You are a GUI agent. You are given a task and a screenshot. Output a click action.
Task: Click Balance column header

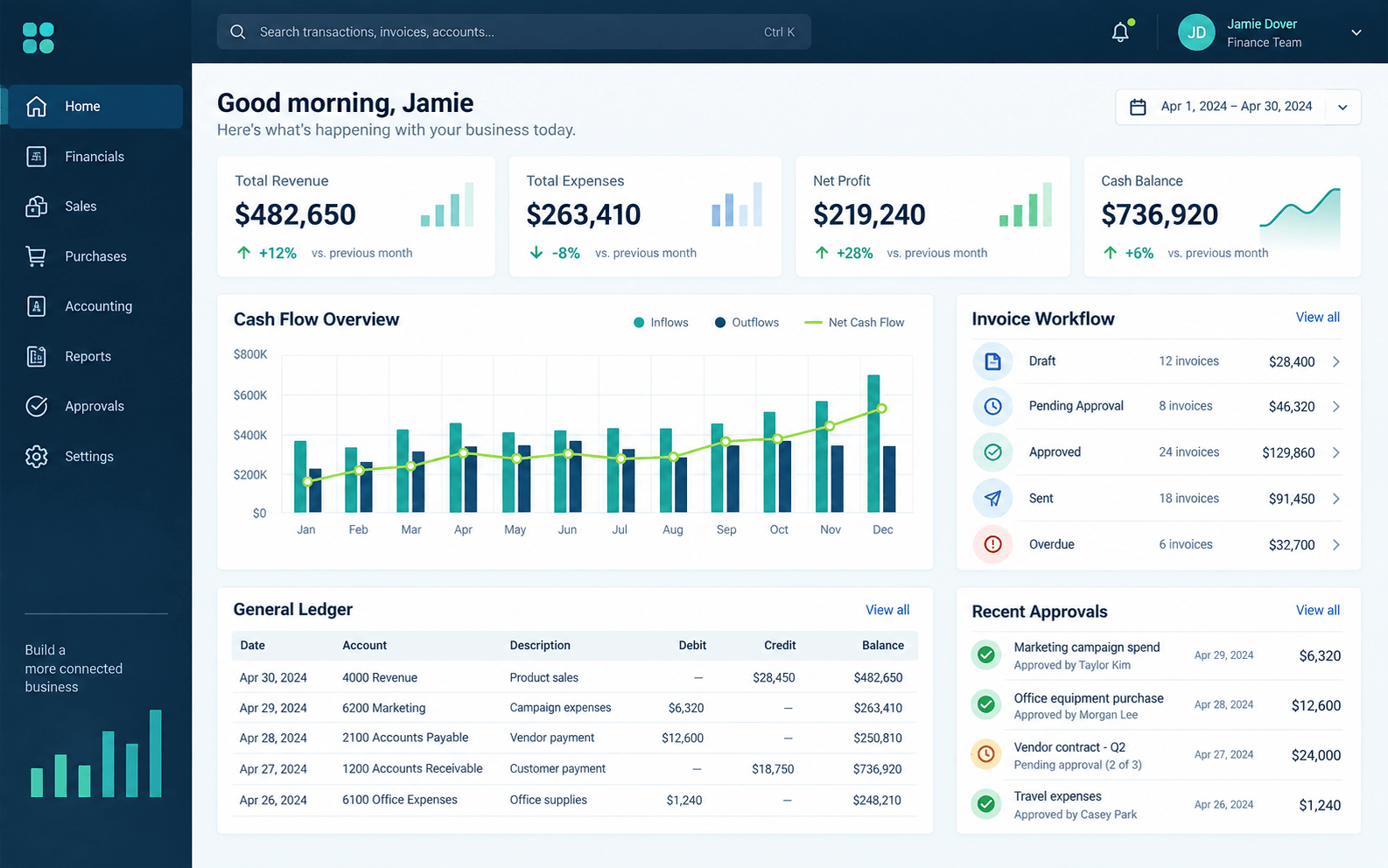coord(883,645)
